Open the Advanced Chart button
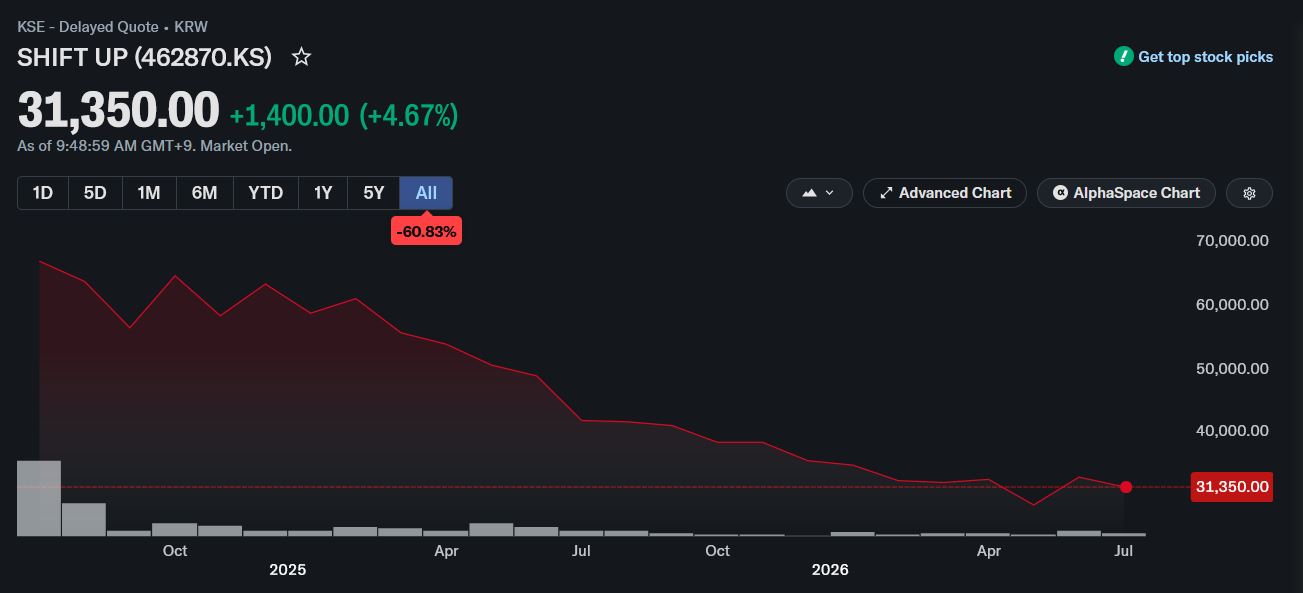The height and width of the screenshot is (593, 1303). 945,193
